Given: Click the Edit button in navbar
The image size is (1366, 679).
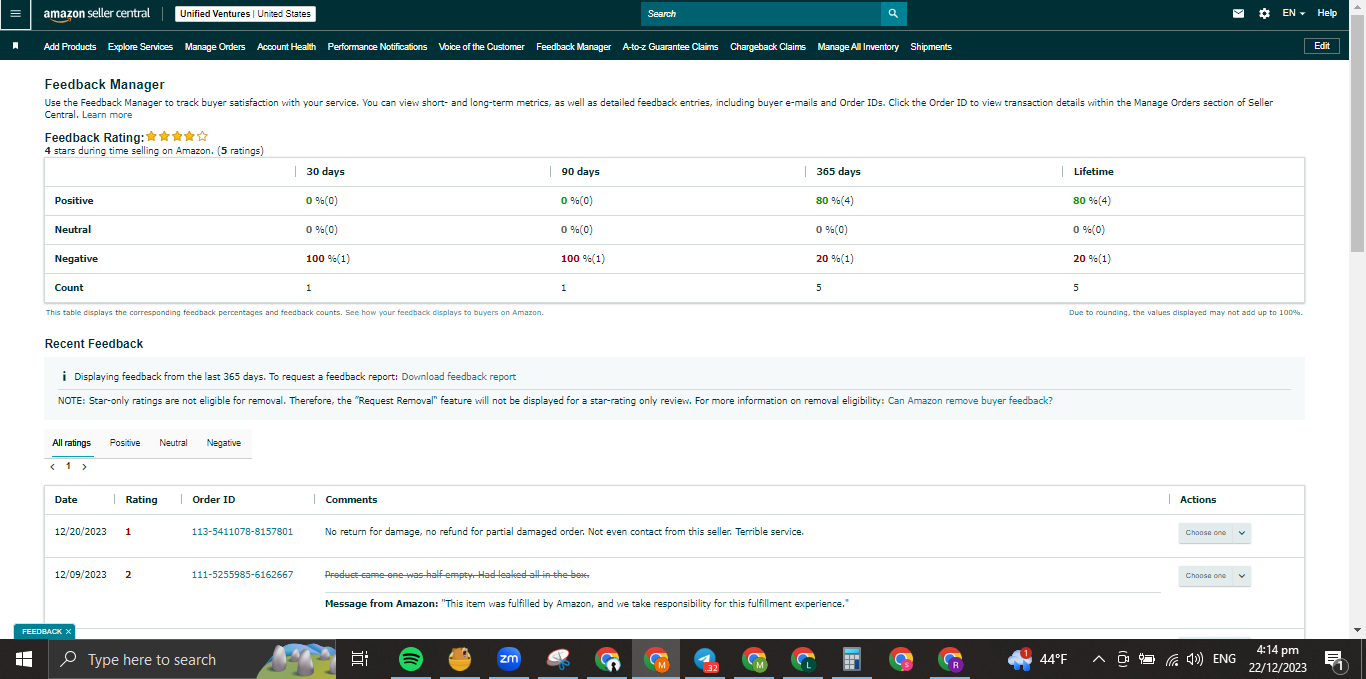Looking at the screenshot, I should click(1322, 46).
